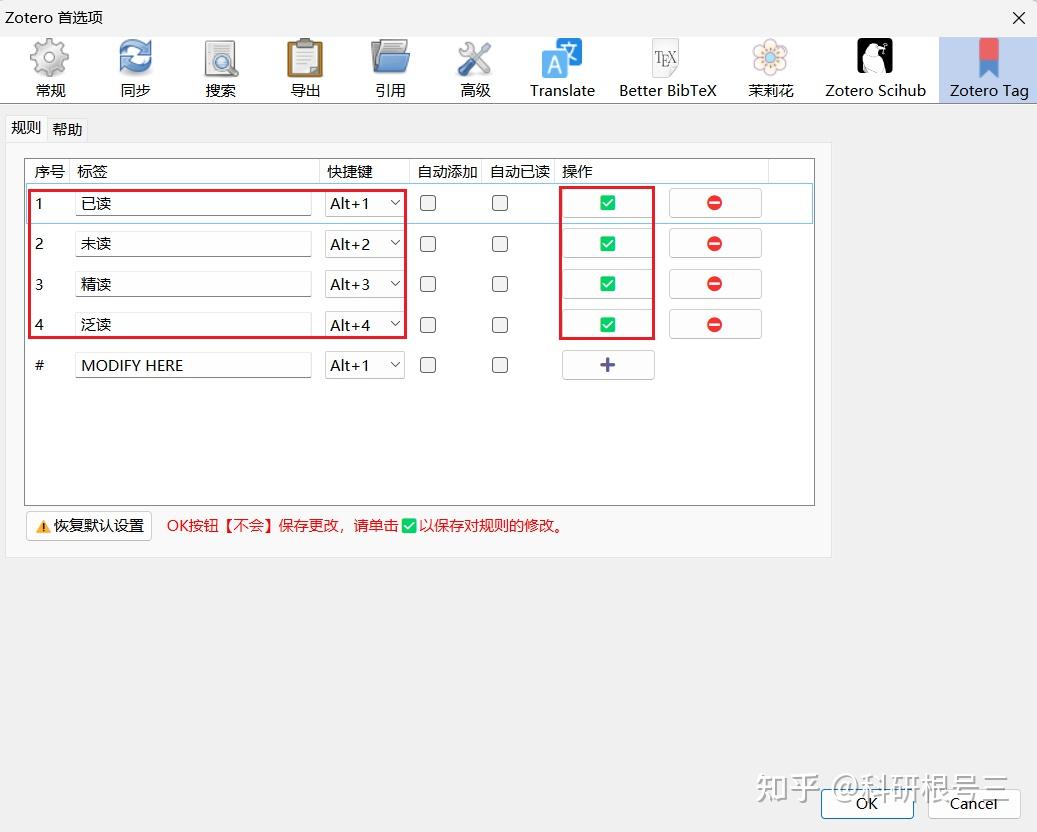Toggle 自动添加 checkbox for 未读 rule
Viewport: 1037px width, 832px height.
(x=428, y=244)
